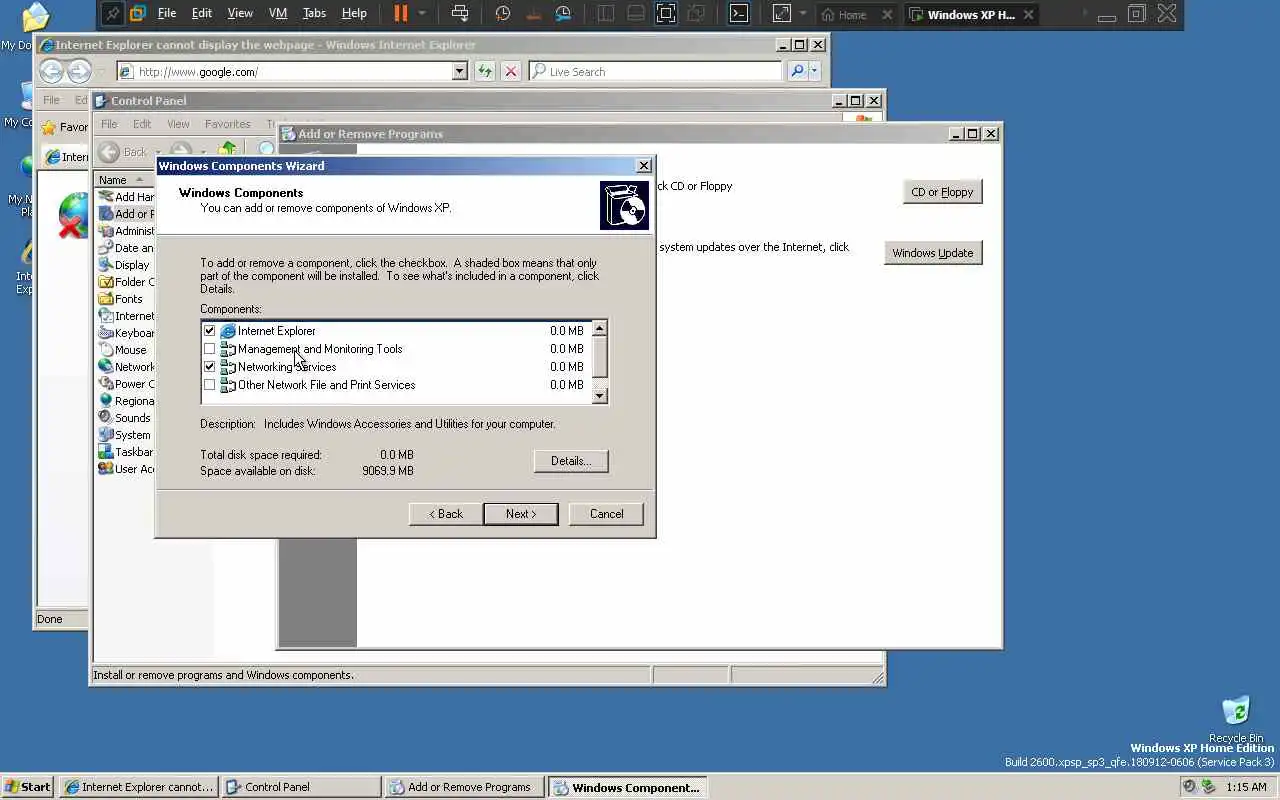1280x800 pixels.
Task: Stop loading the page in Internet Explorer
Action: [511, 71]
